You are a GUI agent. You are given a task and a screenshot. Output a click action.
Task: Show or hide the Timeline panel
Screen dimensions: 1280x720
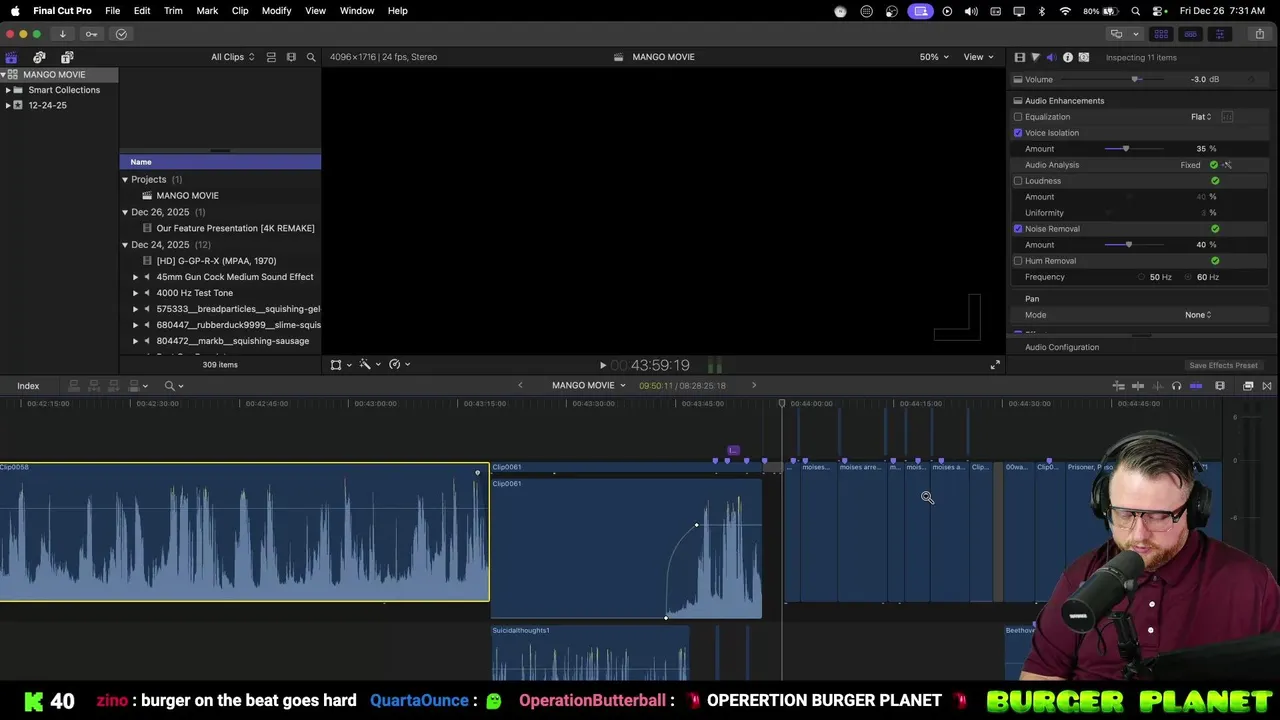point(1190,34)
